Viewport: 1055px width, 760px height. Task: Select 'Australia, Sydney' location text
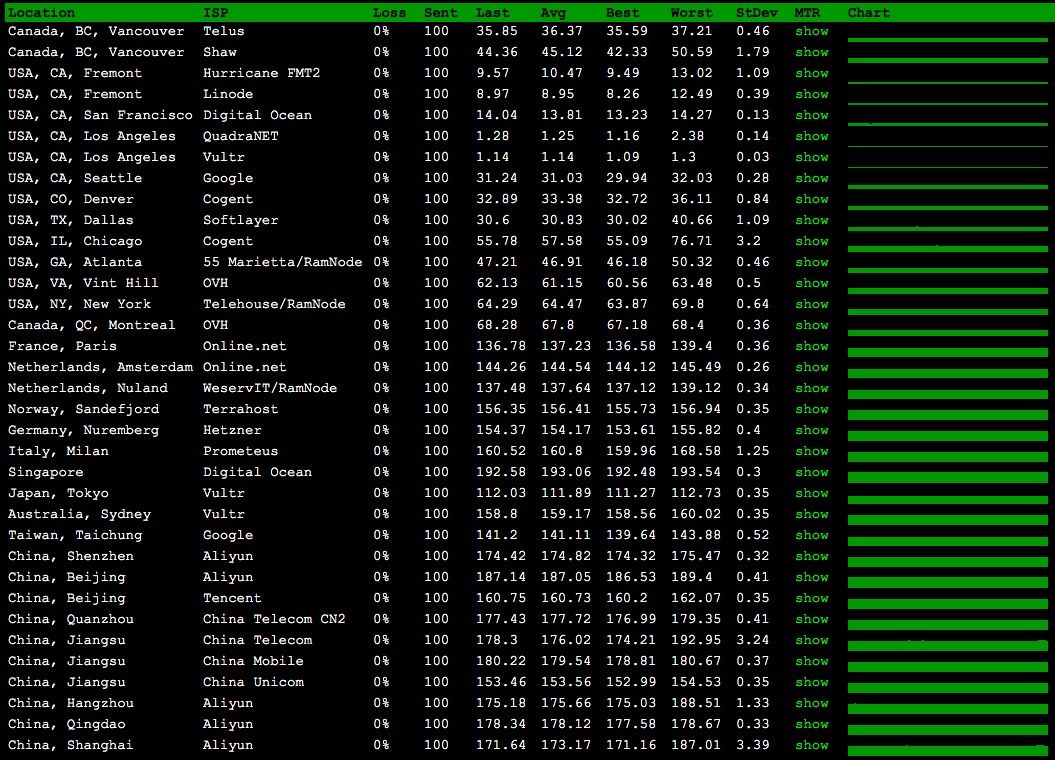pos(79,514)
